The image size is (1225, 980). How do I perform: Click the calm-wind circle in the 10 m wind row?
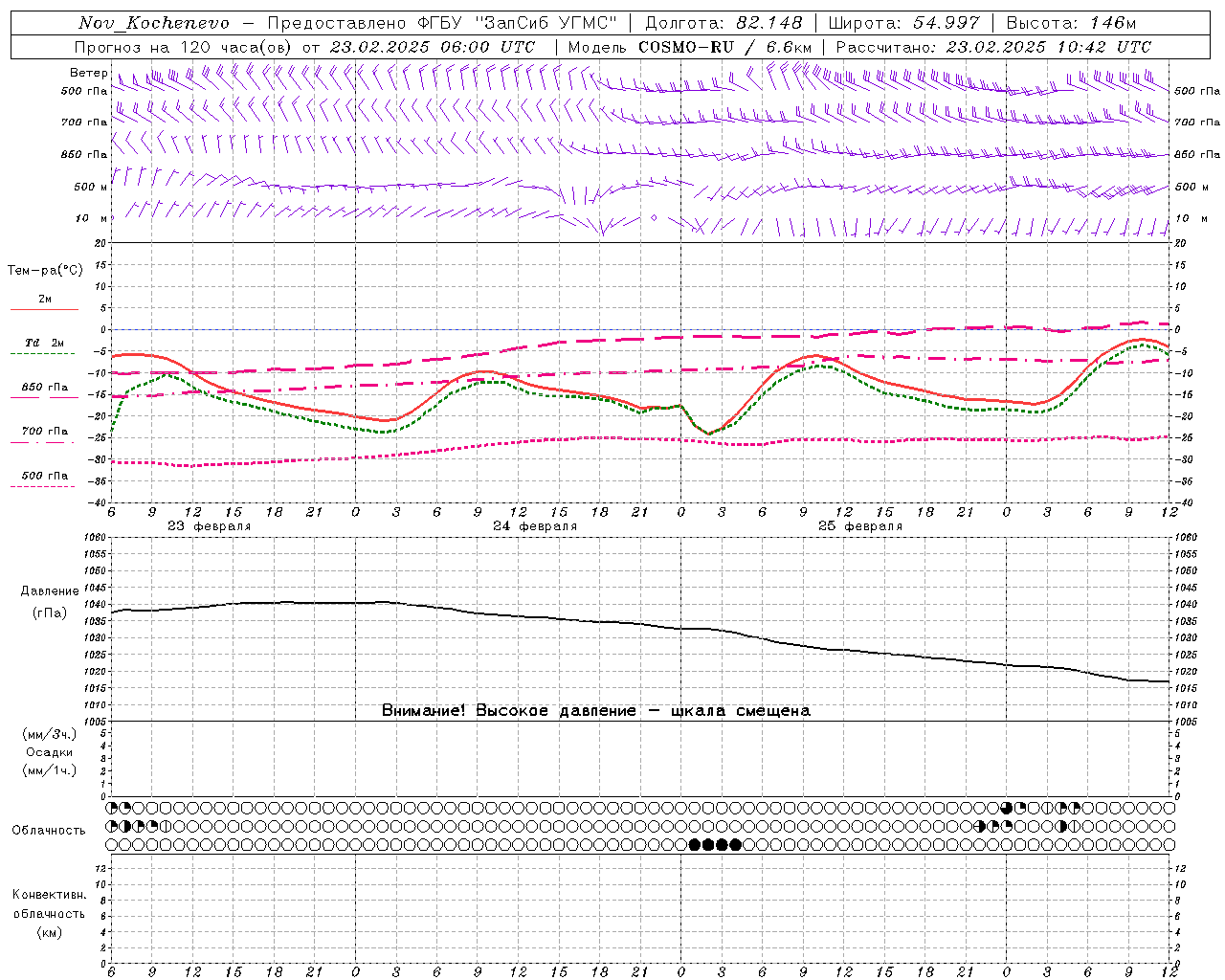pos(654,218)
